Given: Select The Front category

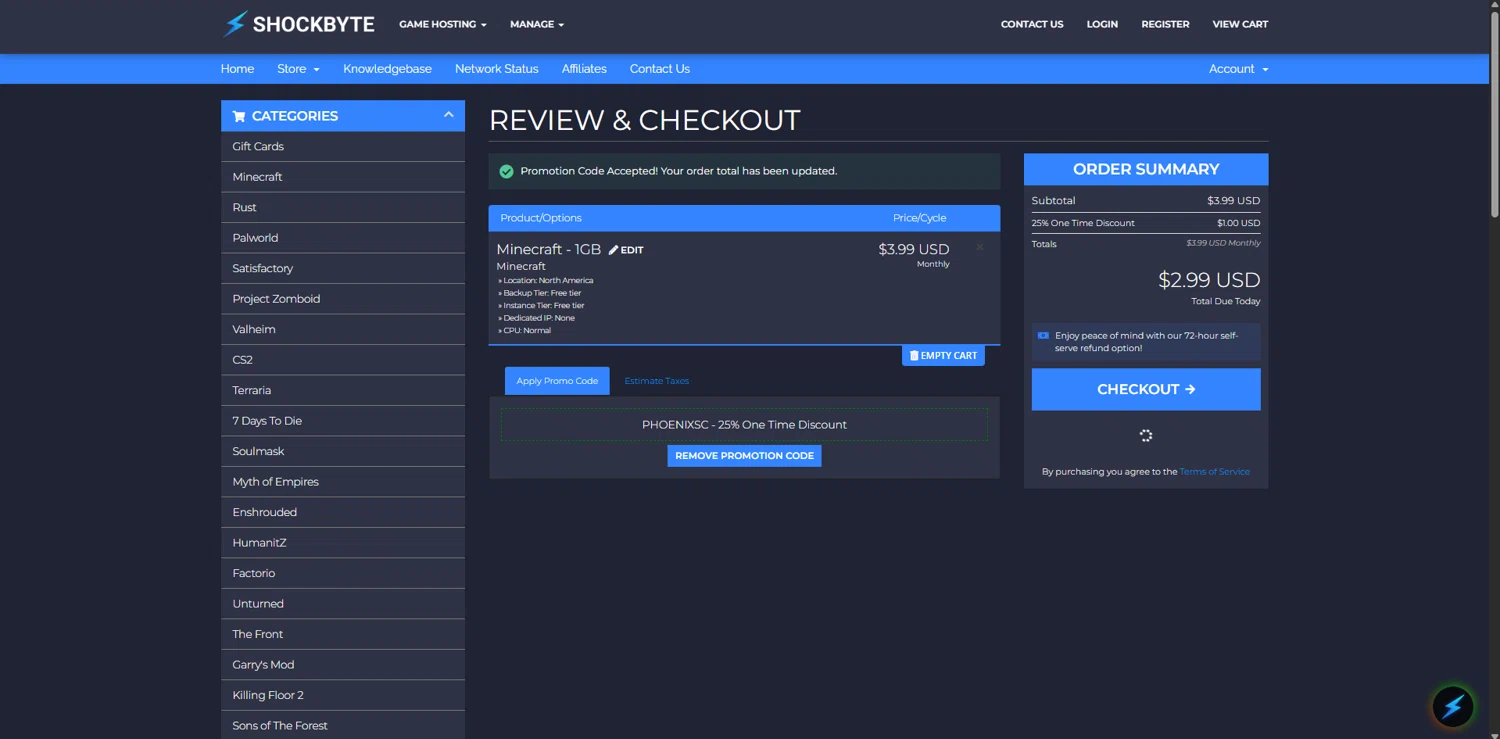Looking at the screenshot, I should [x=343, y=634].
